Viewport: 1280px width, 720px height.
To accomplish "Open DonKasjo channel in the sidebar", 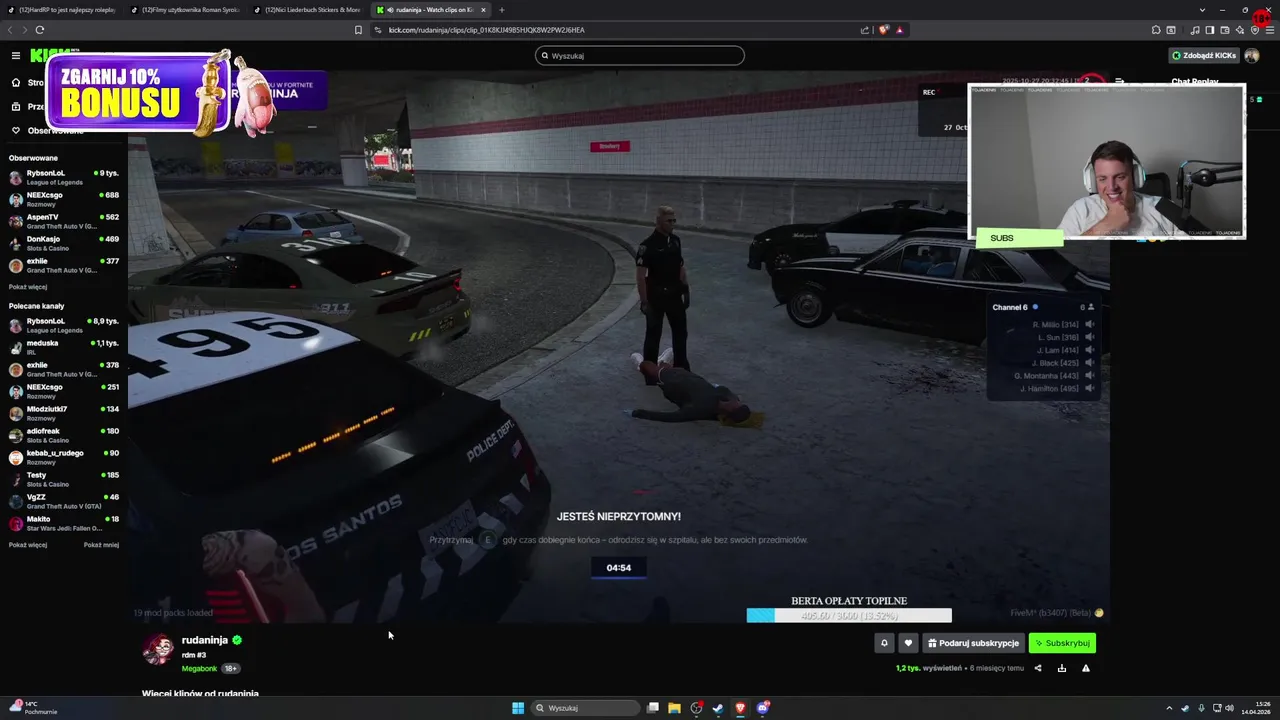I will click(x=64, y=243).
